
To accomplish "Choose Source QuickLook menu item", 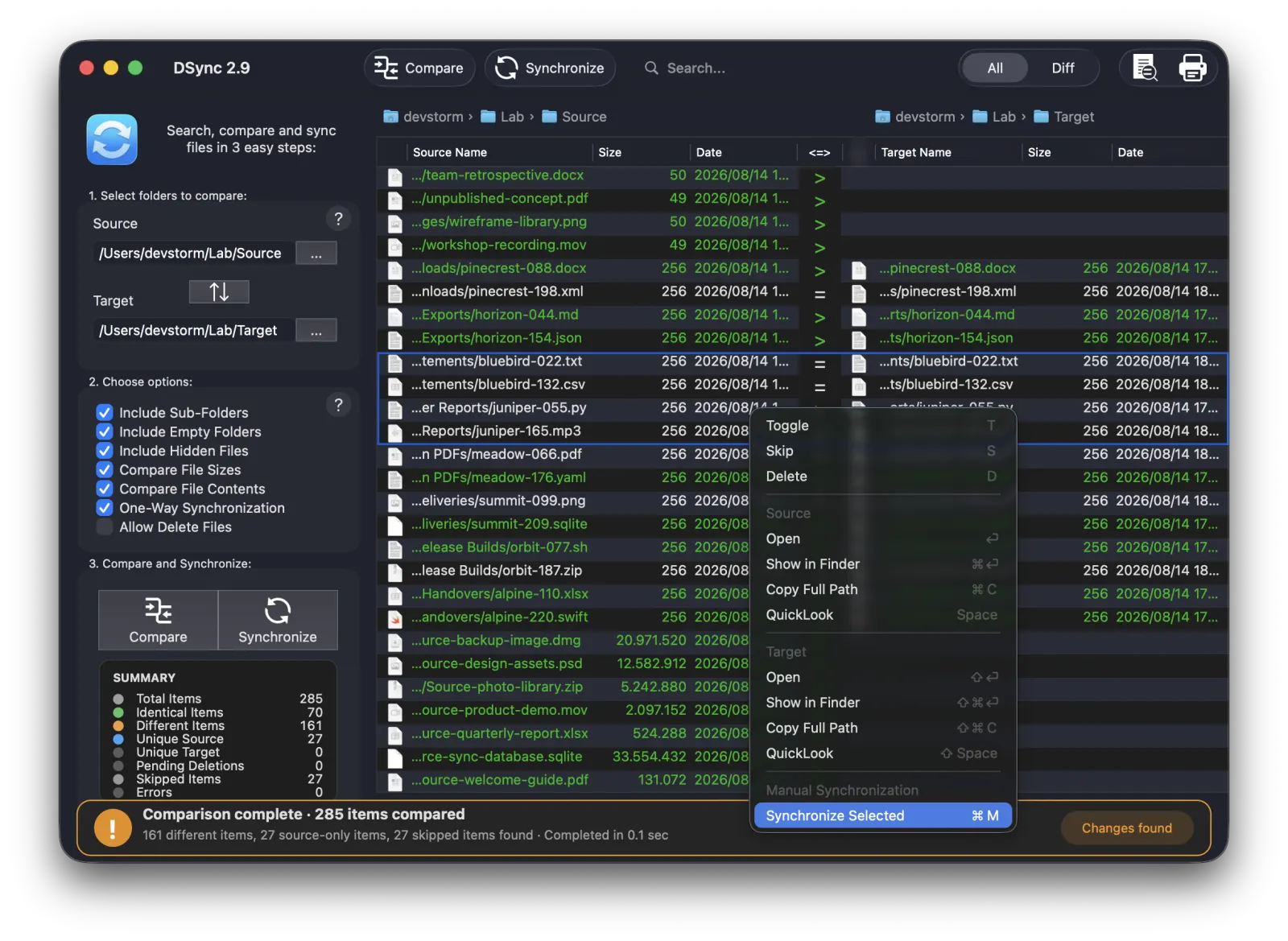I will coord(882,615).
